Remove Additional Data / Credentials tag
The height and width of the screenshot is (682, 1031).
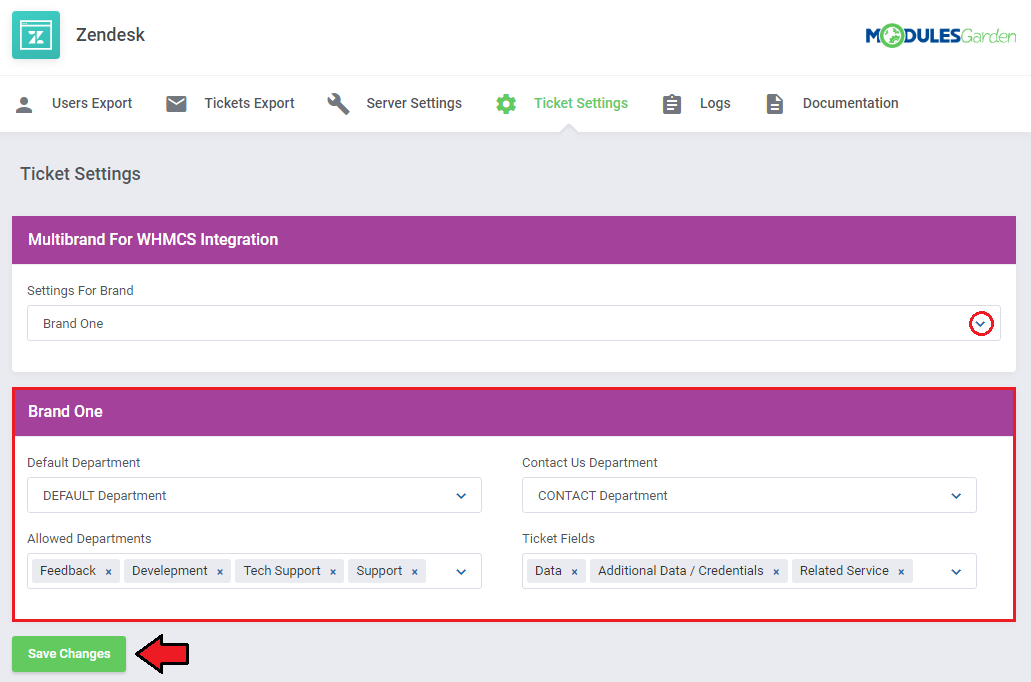(776, 572)
